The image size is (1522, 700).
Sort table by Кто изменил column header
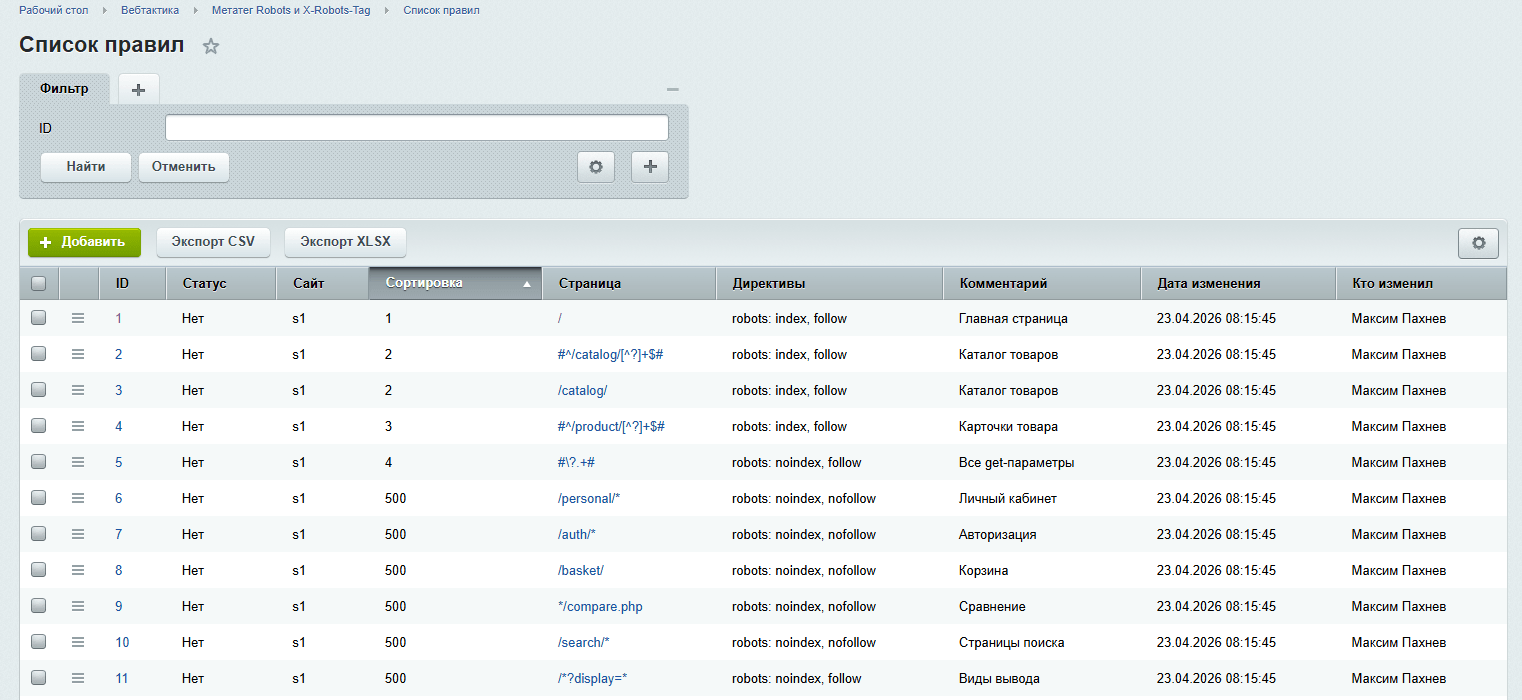1422,283
